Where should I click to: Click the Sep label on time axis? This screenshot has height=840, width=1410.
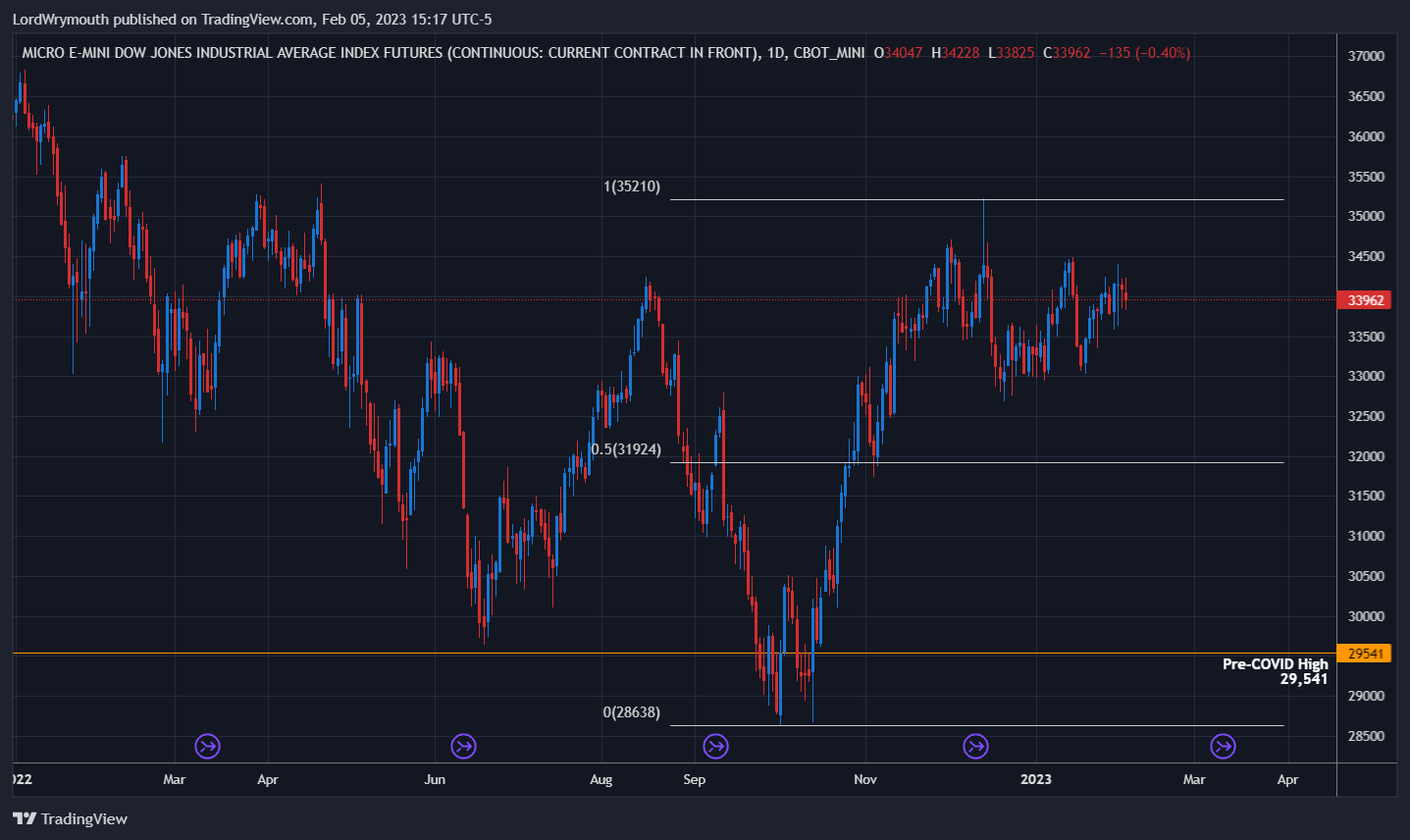pos(694,779)
